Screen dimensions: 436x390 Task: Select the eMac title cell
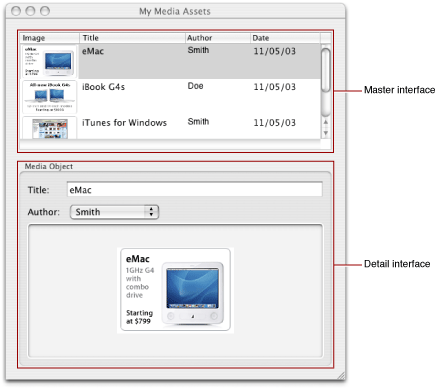[x=93, y=51]
